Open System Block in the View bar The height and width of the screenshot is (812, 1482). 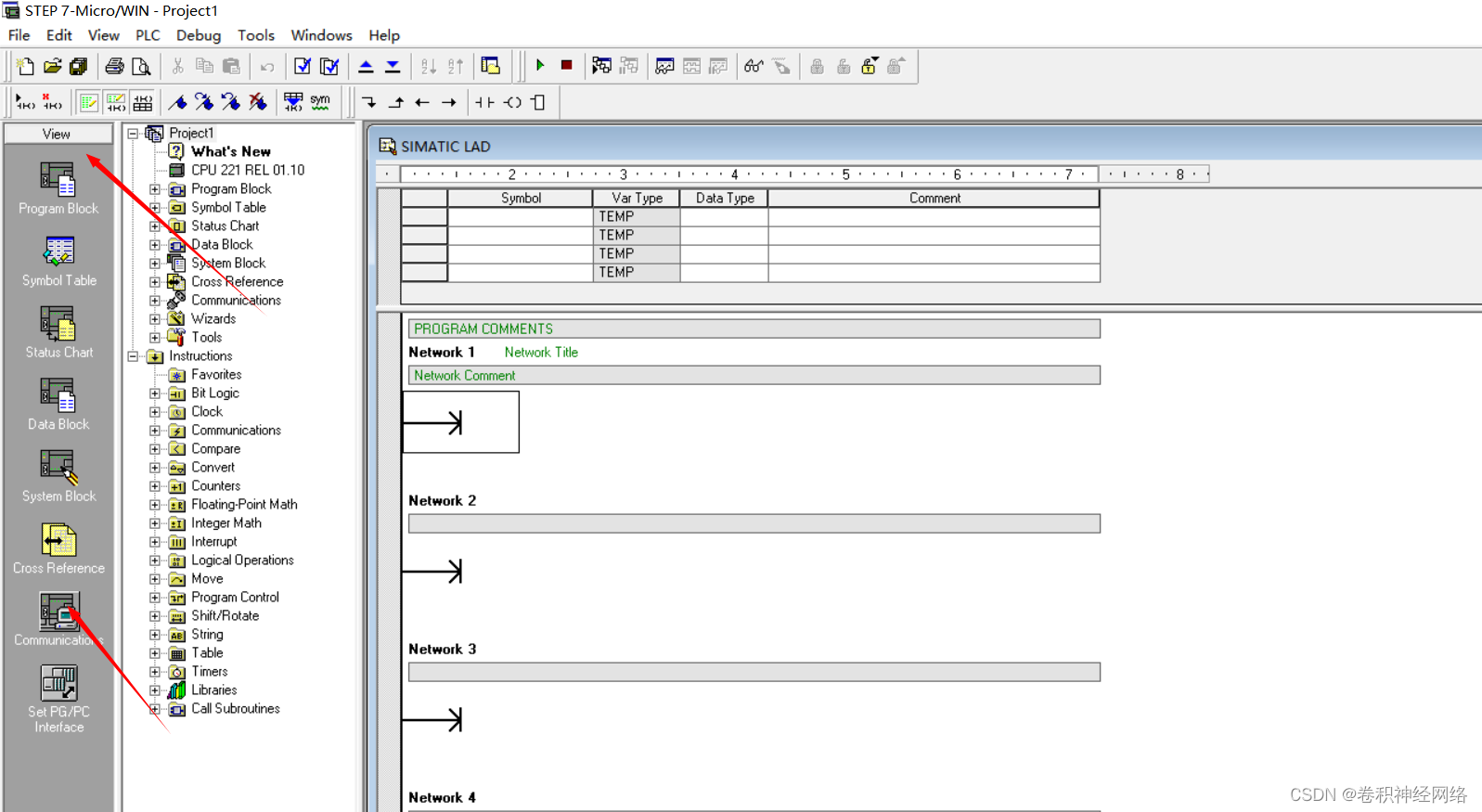click(x=58, y=477)
